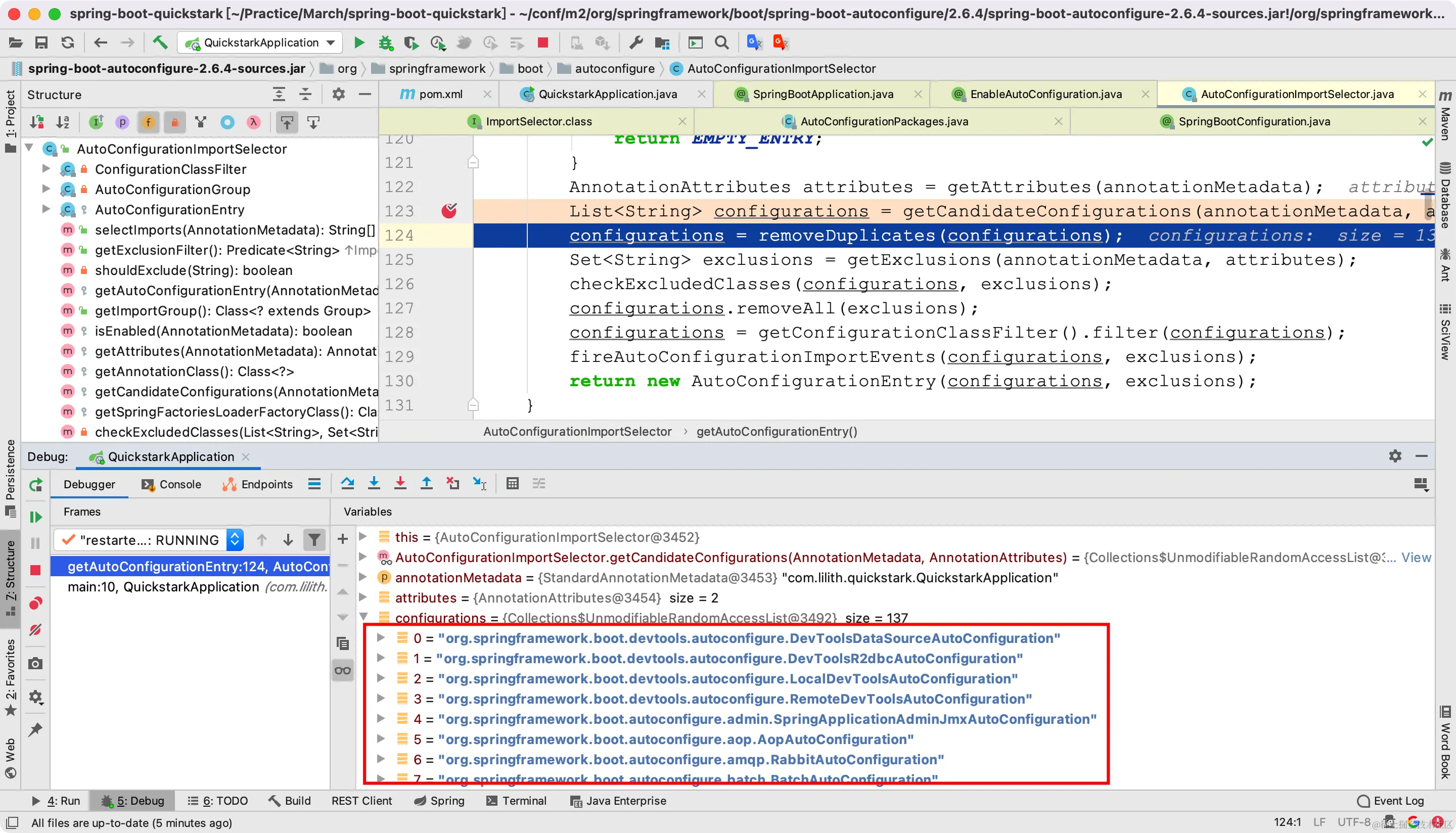This screenshot has width=1456, height=833.
Task: Click the Step Into debugger icon
Action: (x=374, y=483)
